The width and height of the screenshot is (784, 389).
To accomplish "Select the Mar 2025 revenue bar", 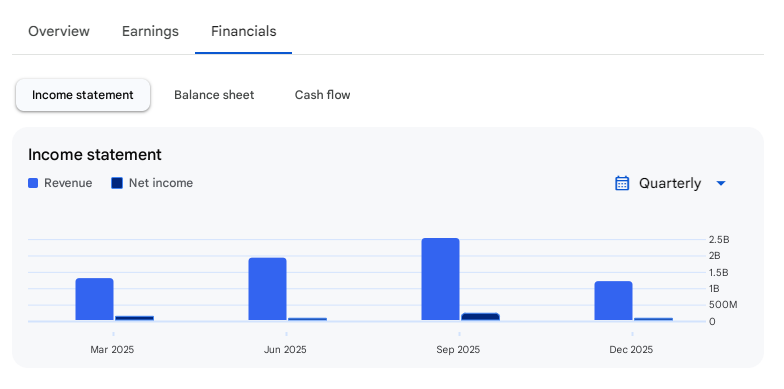I will (94, 300).
